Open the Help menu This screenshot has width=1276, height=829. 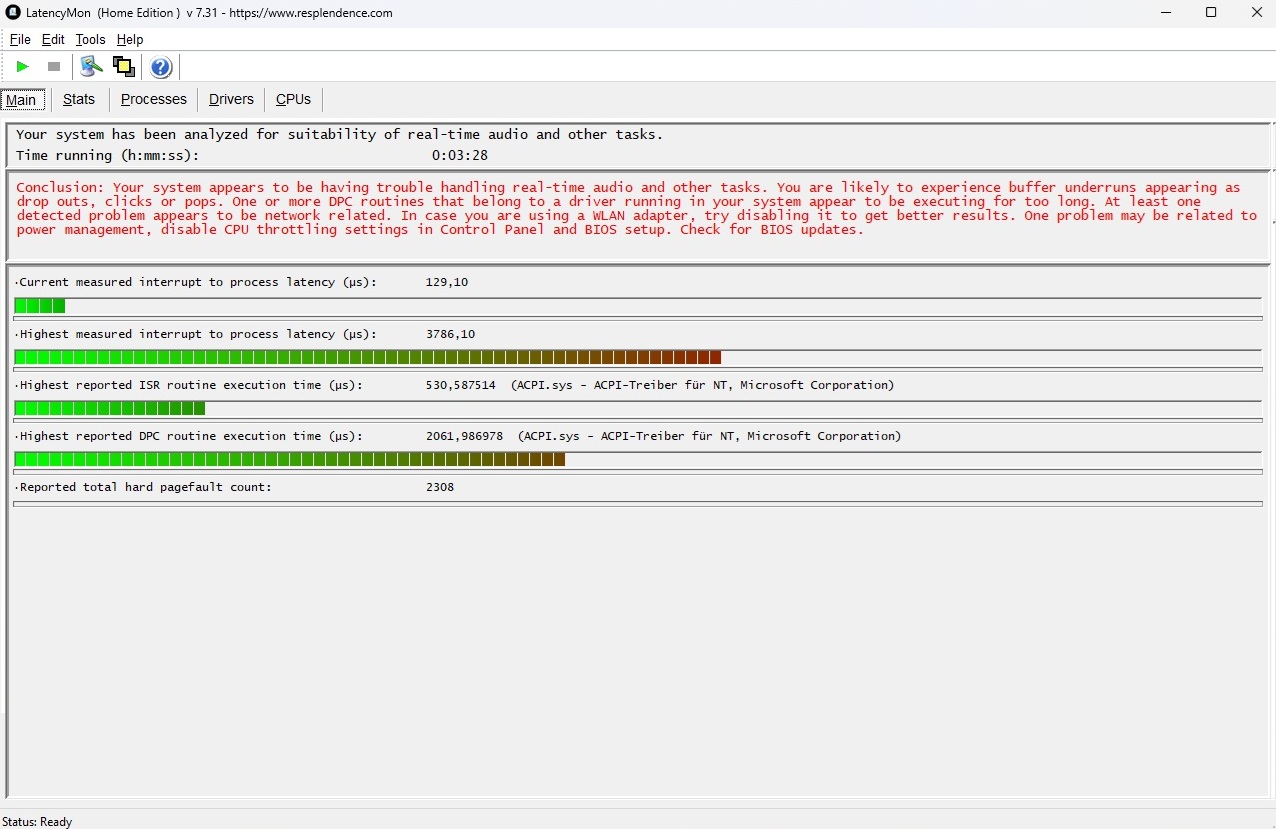coord(130,40)
